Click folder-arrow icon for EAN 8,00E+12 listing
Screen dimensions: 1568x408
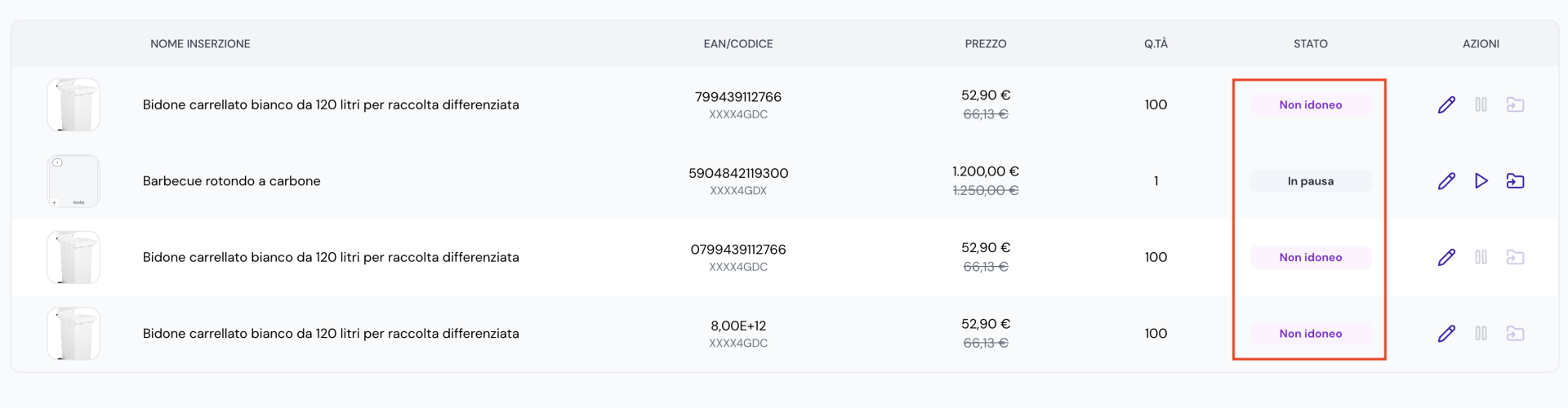(x=1515, y=334)
